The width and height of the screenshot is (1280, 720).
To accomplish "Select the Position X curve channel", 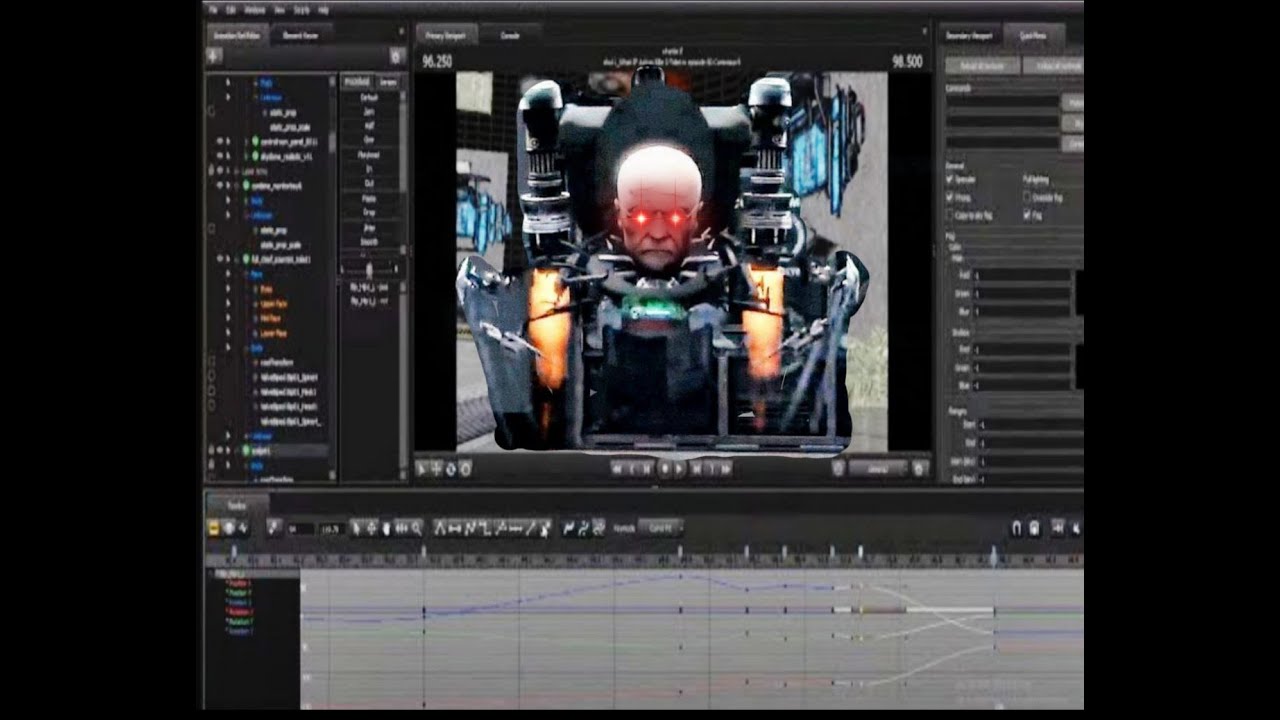I will pos(239,582).
